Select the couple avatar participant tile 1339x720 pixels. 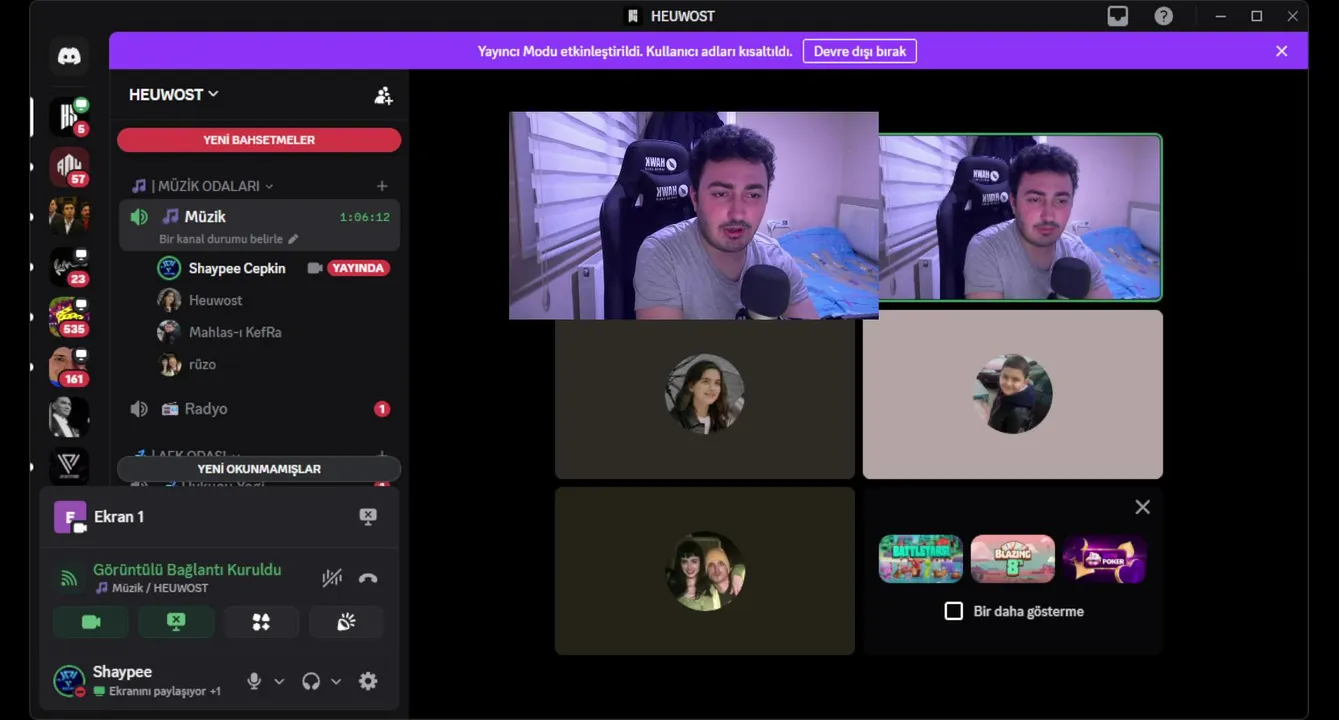click(705, 571)
